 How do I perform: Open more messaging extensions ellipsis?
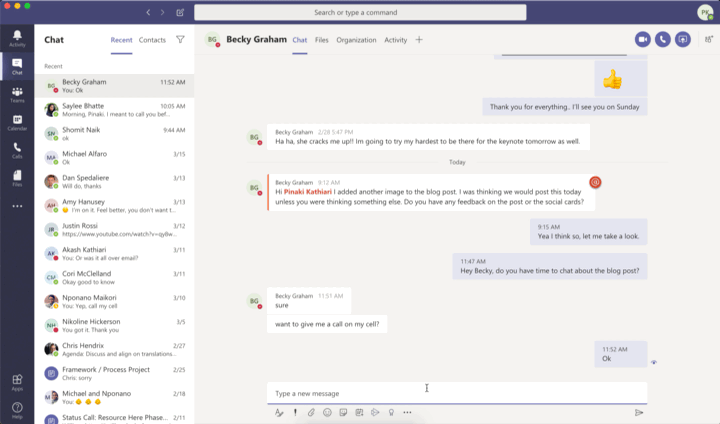pos(407,413)
